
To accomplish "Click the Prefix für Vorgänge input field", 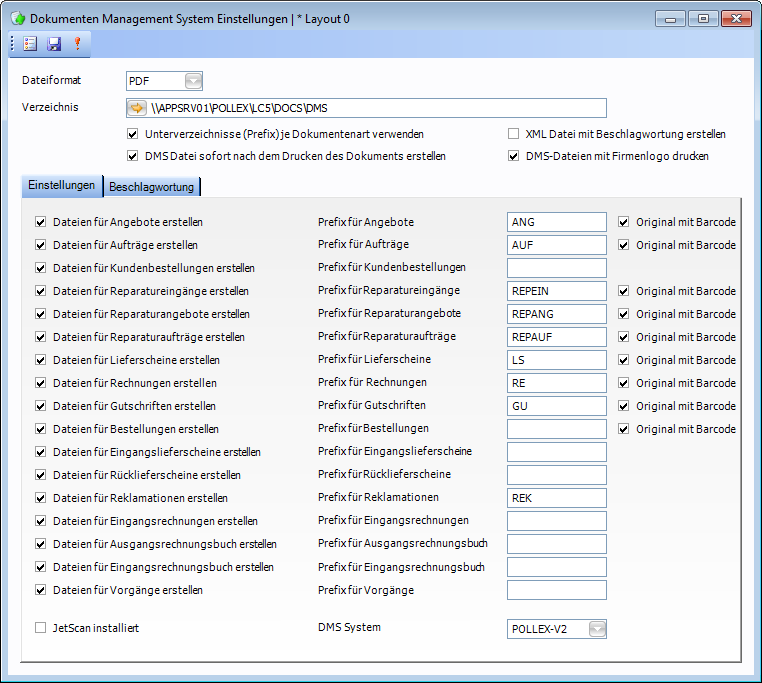I will [556, 590].
